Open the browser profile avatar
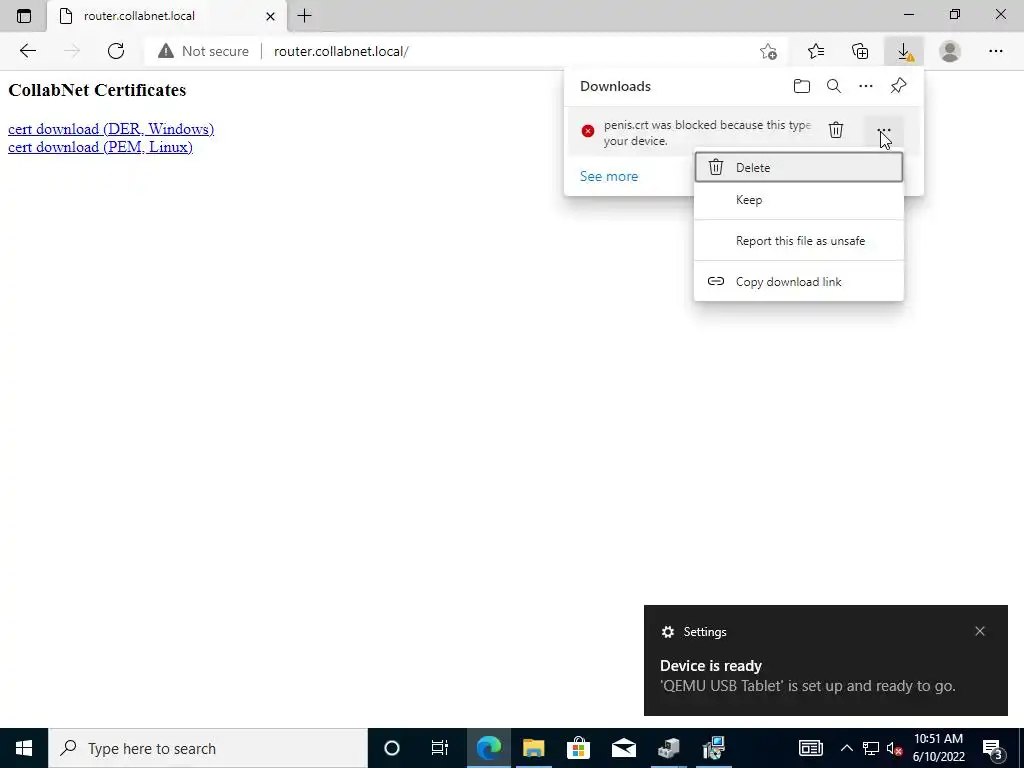The image size is (1024, 768). pos(950,51)
